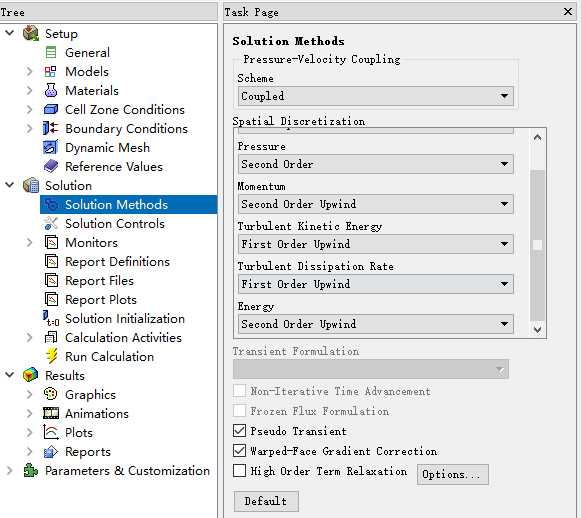Uncheck the Pseudo Transient checkbox
Viewport: 581px width, 518px height.
tap(239, 431)
